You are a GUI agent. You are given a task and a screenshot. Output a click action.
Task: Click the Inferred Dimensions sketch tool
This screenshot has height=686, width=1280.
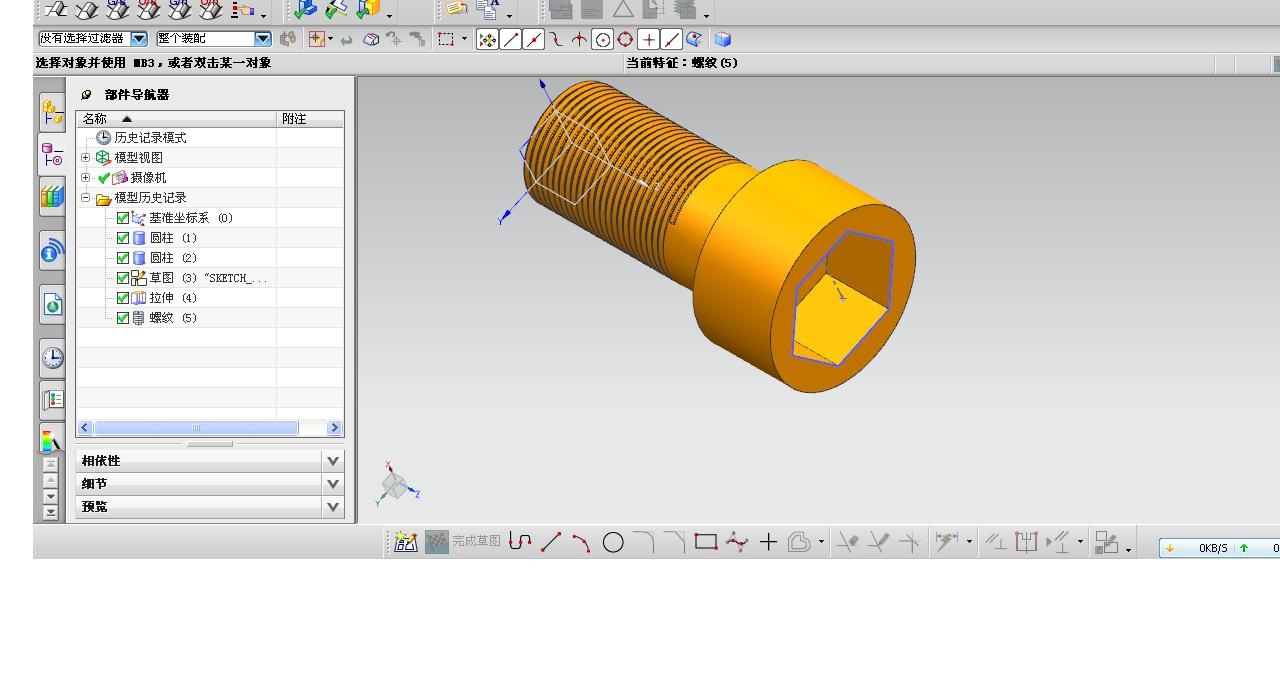click(946, 542)
